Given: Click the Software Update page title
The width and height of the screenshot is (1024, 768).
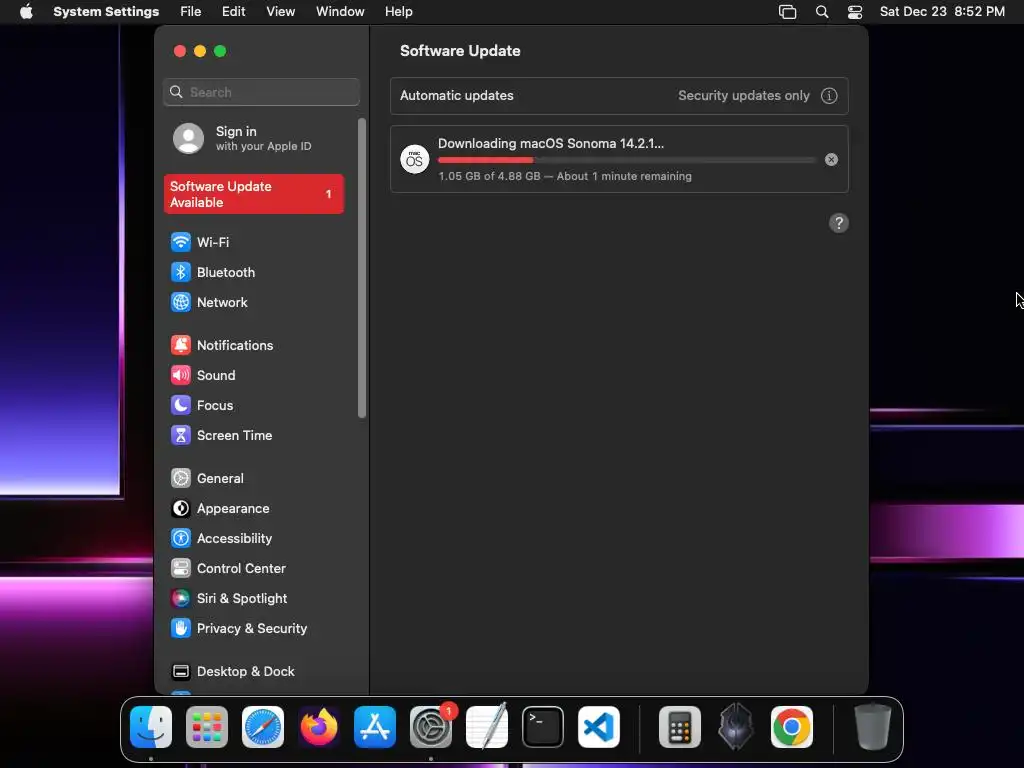Looking at the screenshot, I should pos(460,51).
